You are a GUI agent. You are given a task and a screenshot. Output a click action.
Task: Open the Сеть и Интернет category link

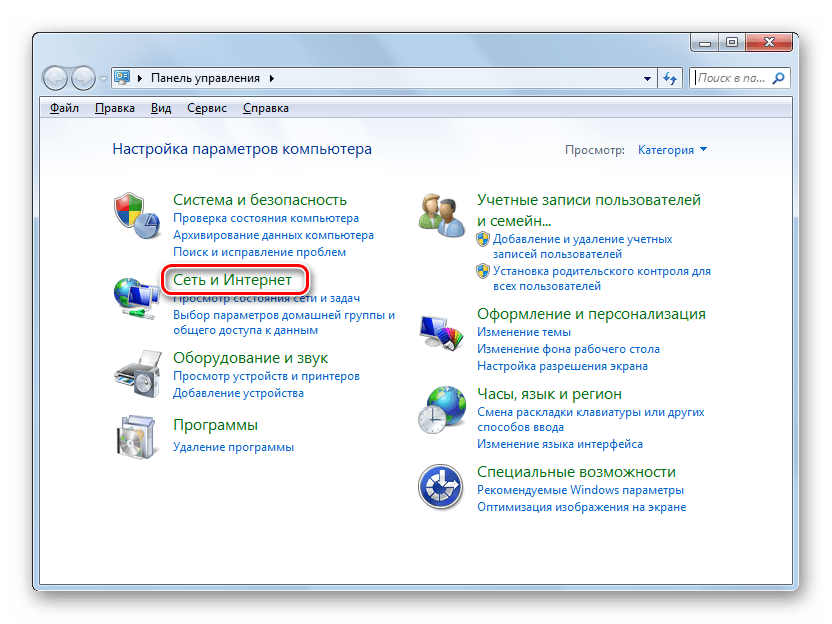coord(232,280)
